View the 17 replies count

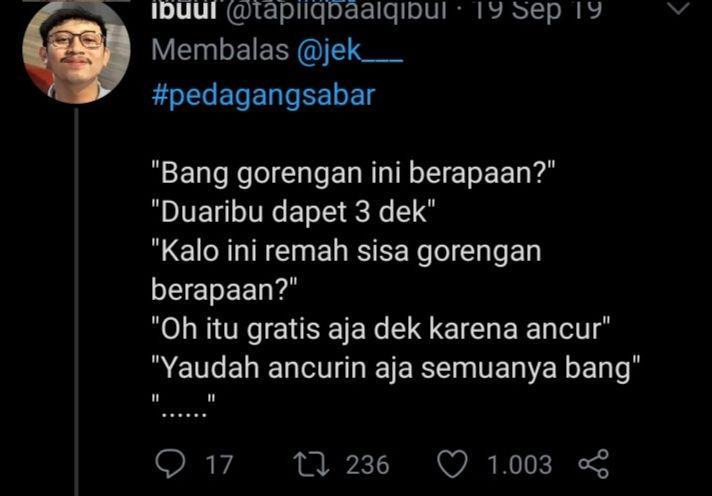(219, 465)
